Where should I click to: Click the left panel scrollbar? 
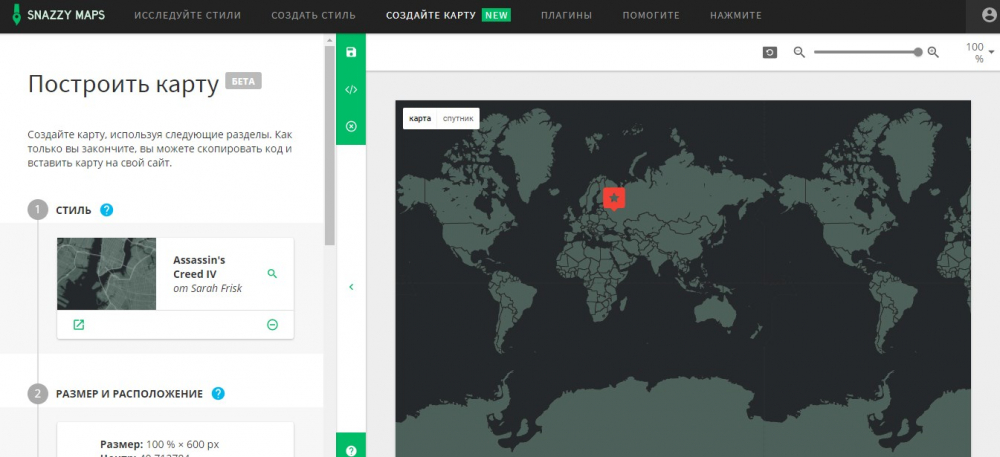click(330, 145)
